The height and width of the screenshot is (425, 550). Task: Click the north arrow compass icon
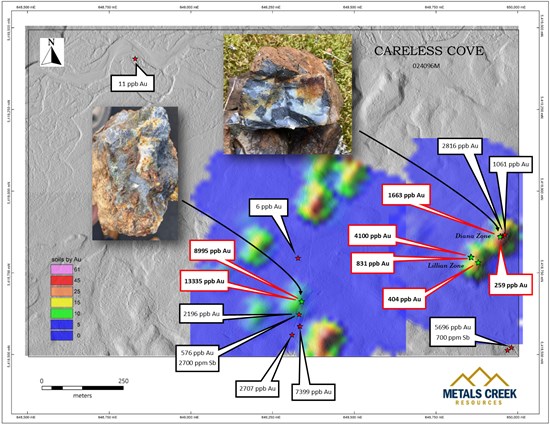point(52,52)
